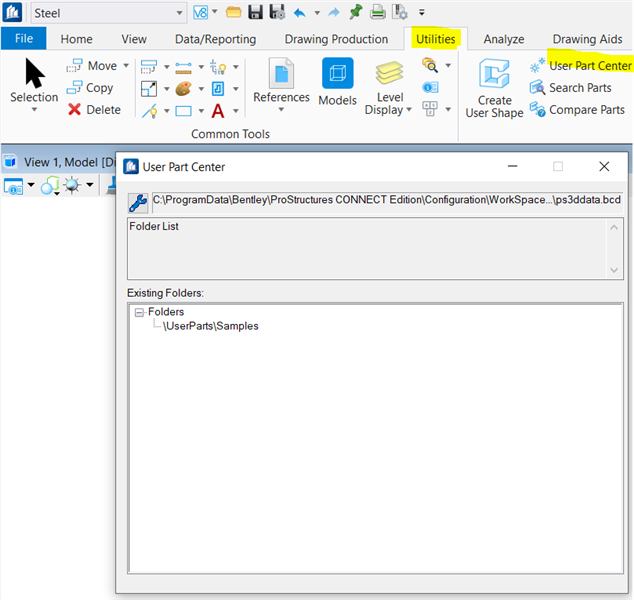Viewport: 634px width, 600px height.
Task: Click the V8 file format icon
Action: click(x=201, y=13)
